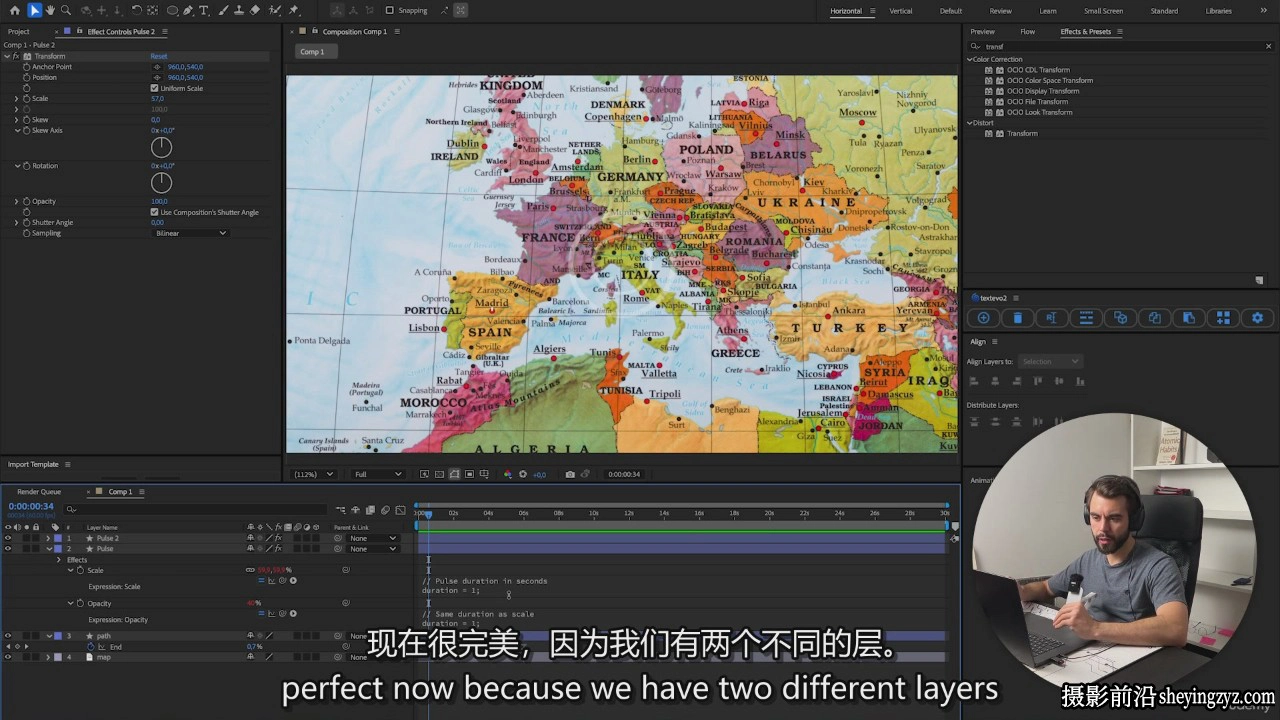The image size is (1280, 720).
Task: Select the Puppet Pin tool
Action: (294, 10)
